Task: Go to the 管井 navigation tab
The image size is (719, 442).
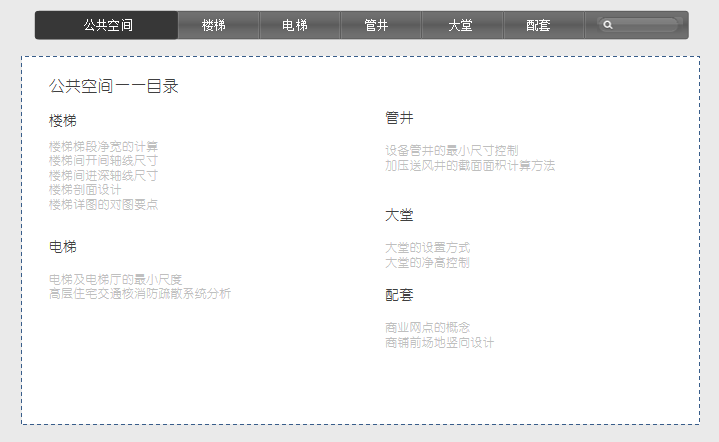Action: pyautogui.click(x=376, y=25)
